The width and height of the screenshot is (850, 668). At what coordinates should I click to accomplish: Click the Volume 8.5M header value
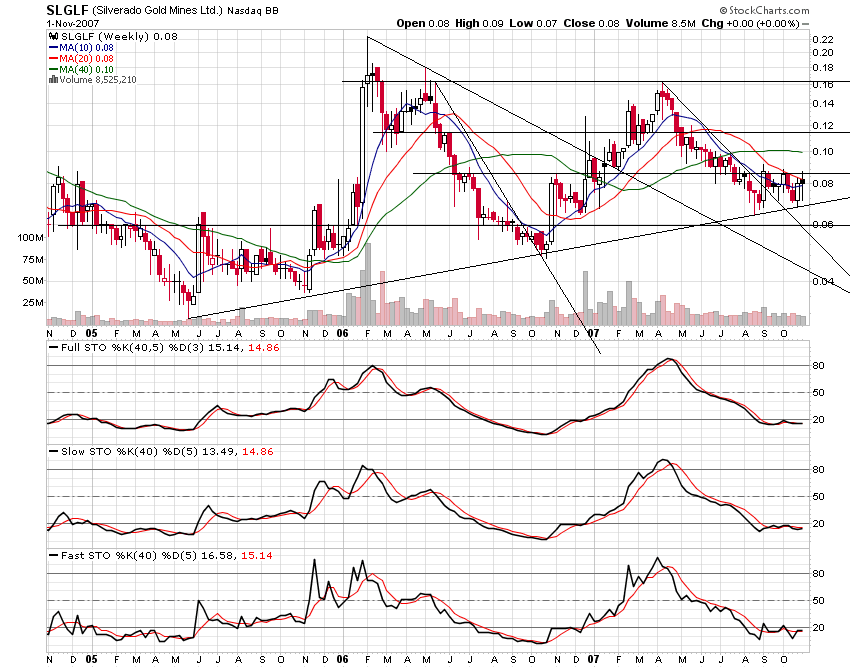point(660,23)
